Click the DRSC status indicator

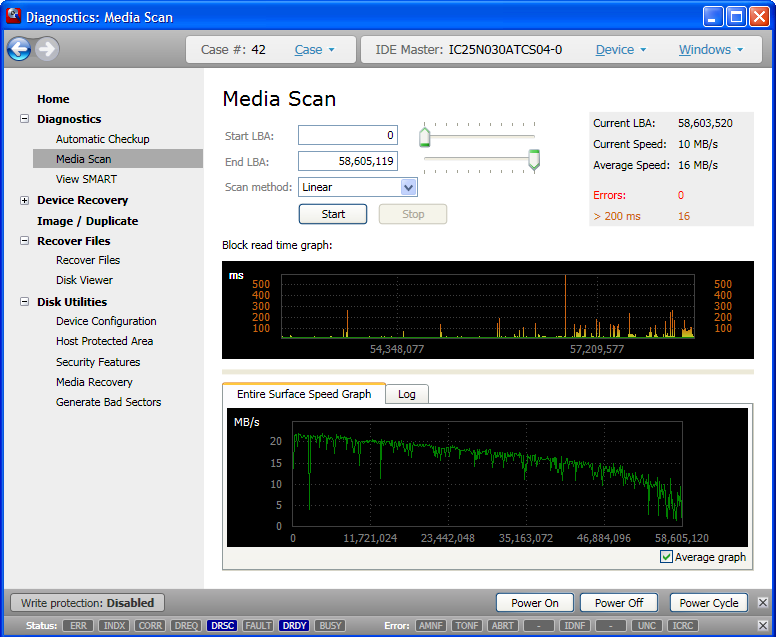222,626
